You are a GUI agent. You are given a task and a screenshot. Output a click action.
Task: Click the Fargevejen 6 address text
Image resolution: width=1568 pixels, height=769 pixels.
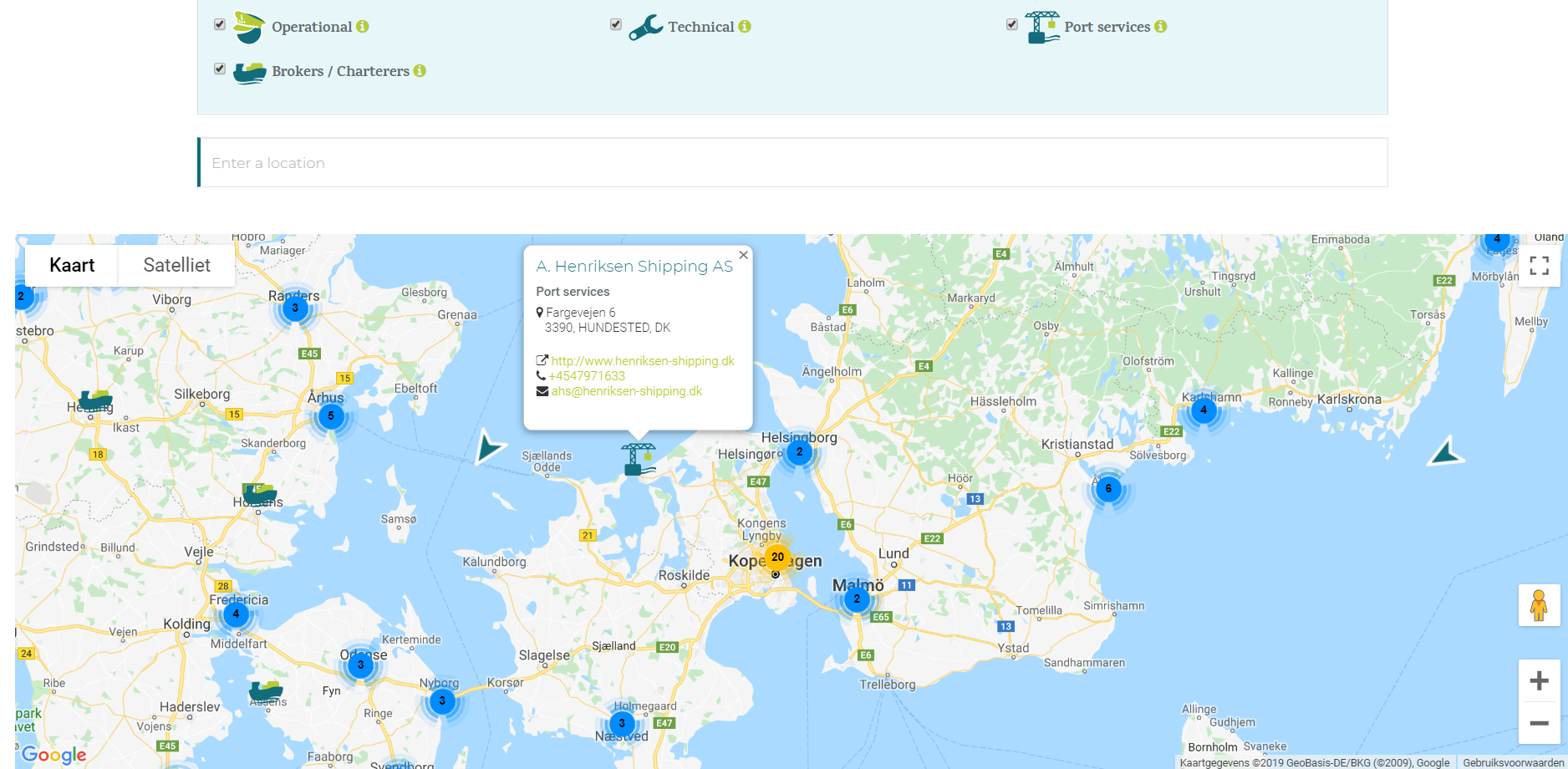(581, 313)
